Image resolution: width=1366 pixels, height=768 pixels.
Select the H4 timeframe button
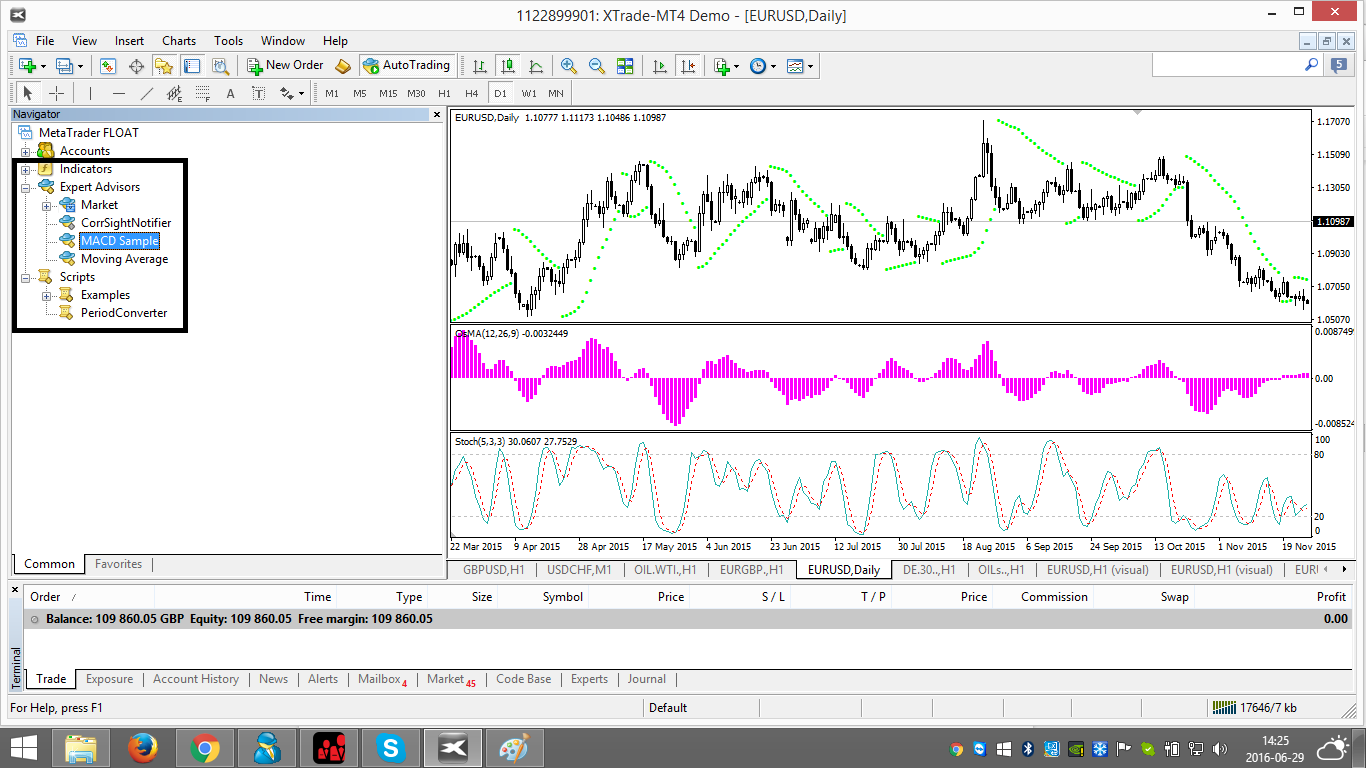pyautogui.click(x=472, y=93)
